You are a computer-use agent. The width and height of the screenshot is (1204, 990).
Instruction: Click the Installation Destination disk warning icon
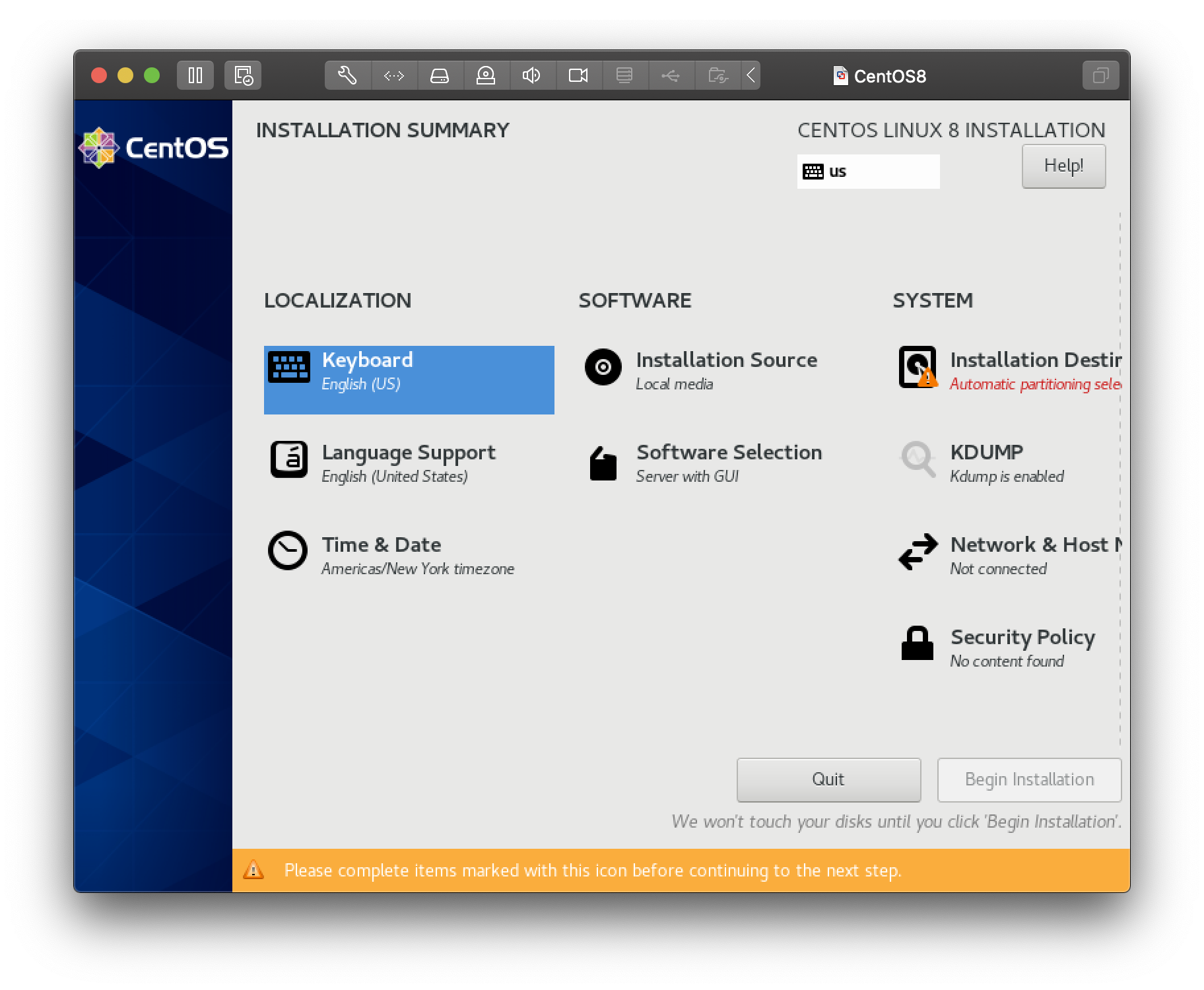tap(918, 367)
